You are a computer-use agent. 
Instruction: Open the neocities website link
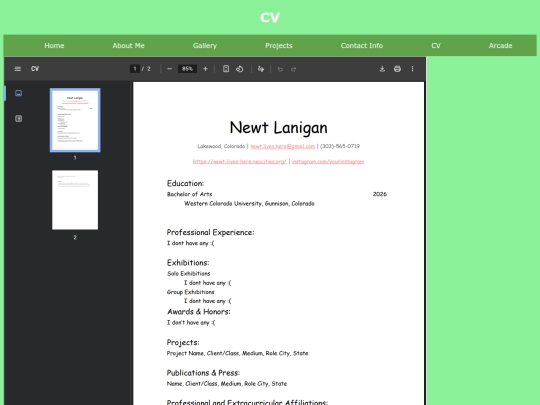pos(239,162)
